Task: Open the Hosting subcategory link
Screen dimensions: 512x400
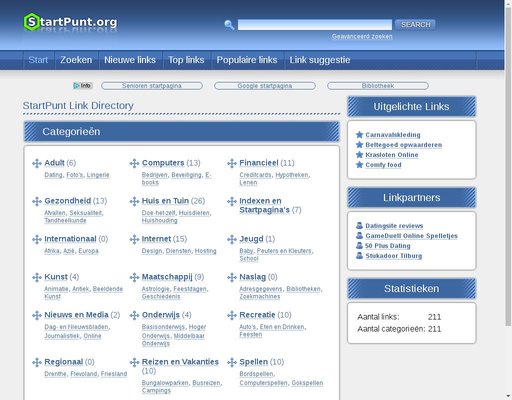Action: coord(206,251)
